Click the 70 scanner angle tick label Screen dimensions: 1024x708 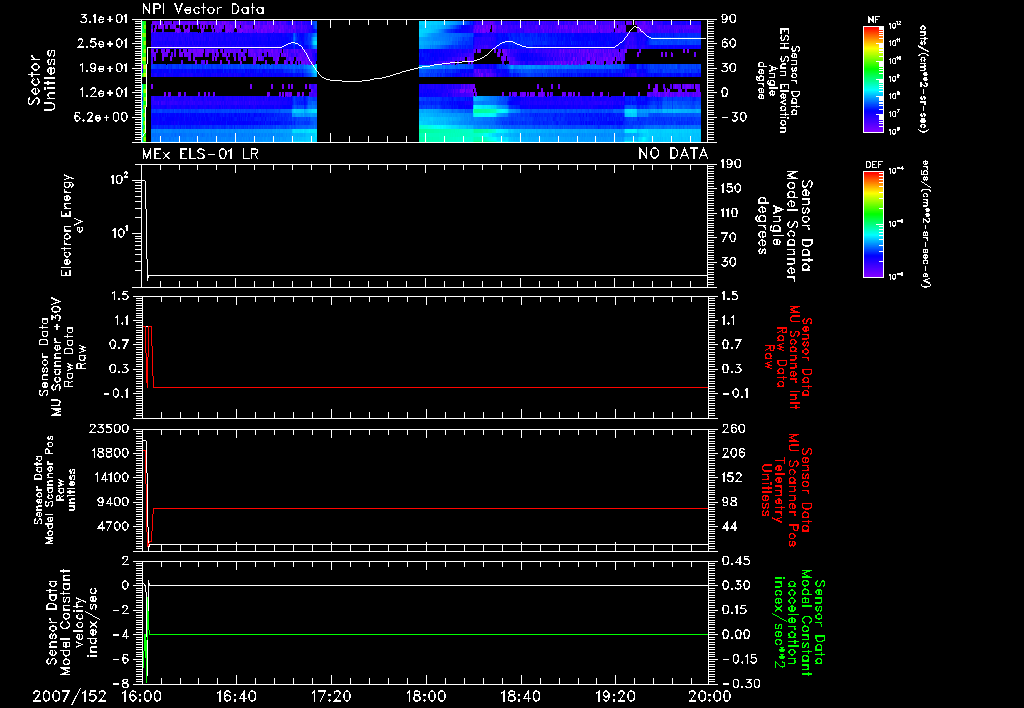[x=729, y=237]
